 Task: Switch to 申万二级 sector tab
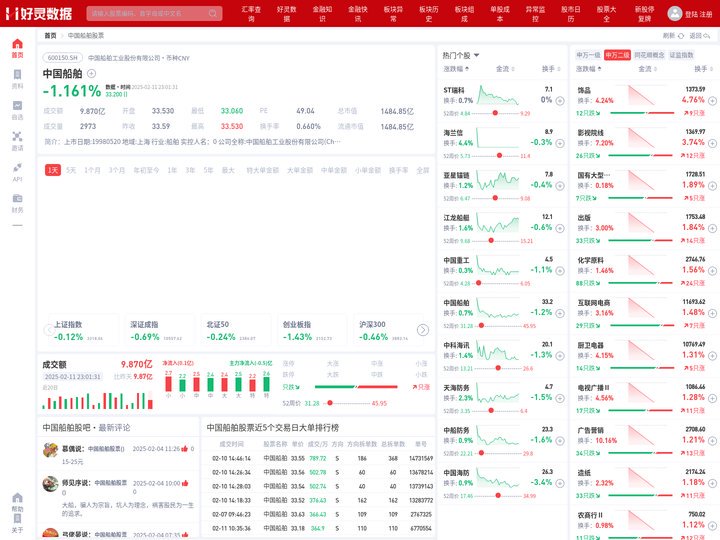[x=617, y=55]
